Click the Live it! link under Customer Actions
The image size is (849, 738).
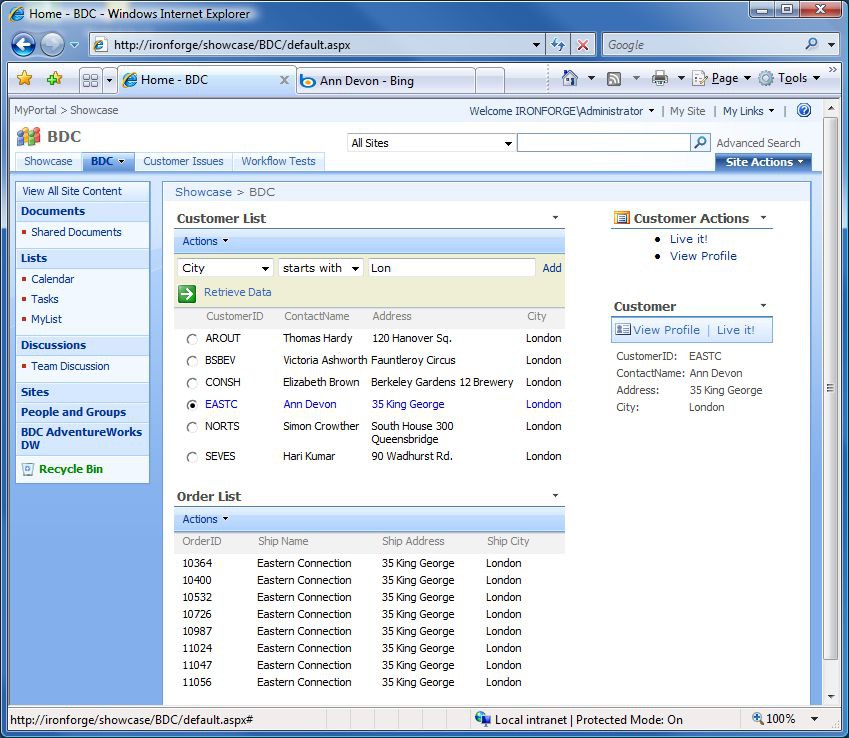[x=688, y=239]
